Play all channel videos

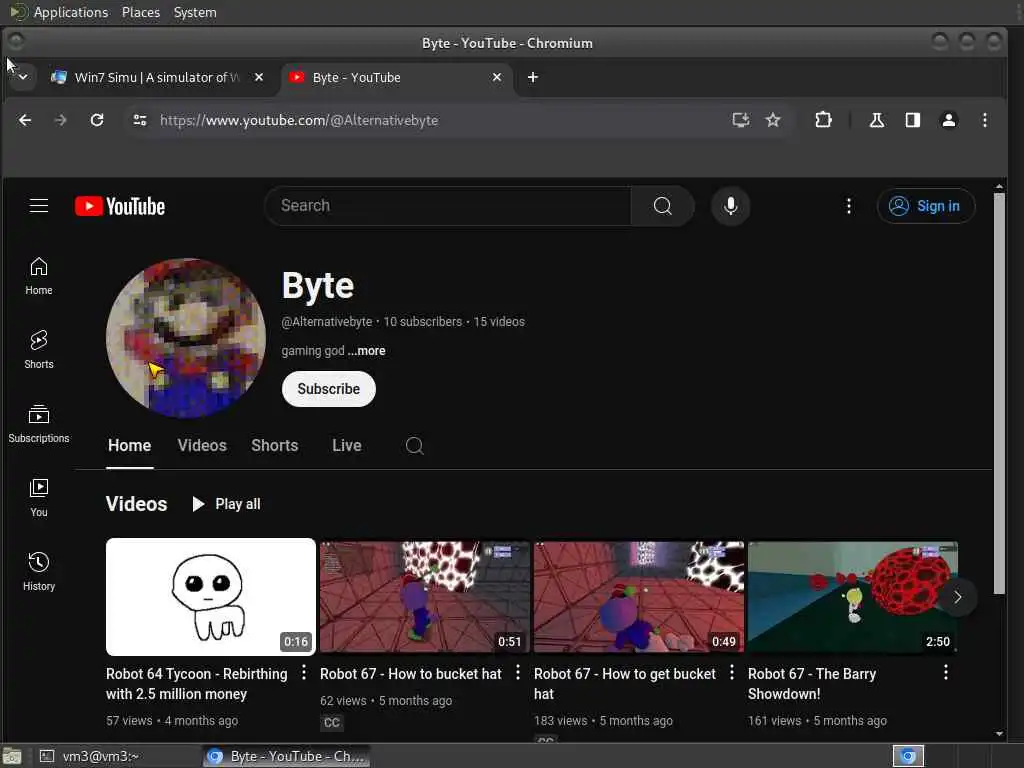coord(226,504)
